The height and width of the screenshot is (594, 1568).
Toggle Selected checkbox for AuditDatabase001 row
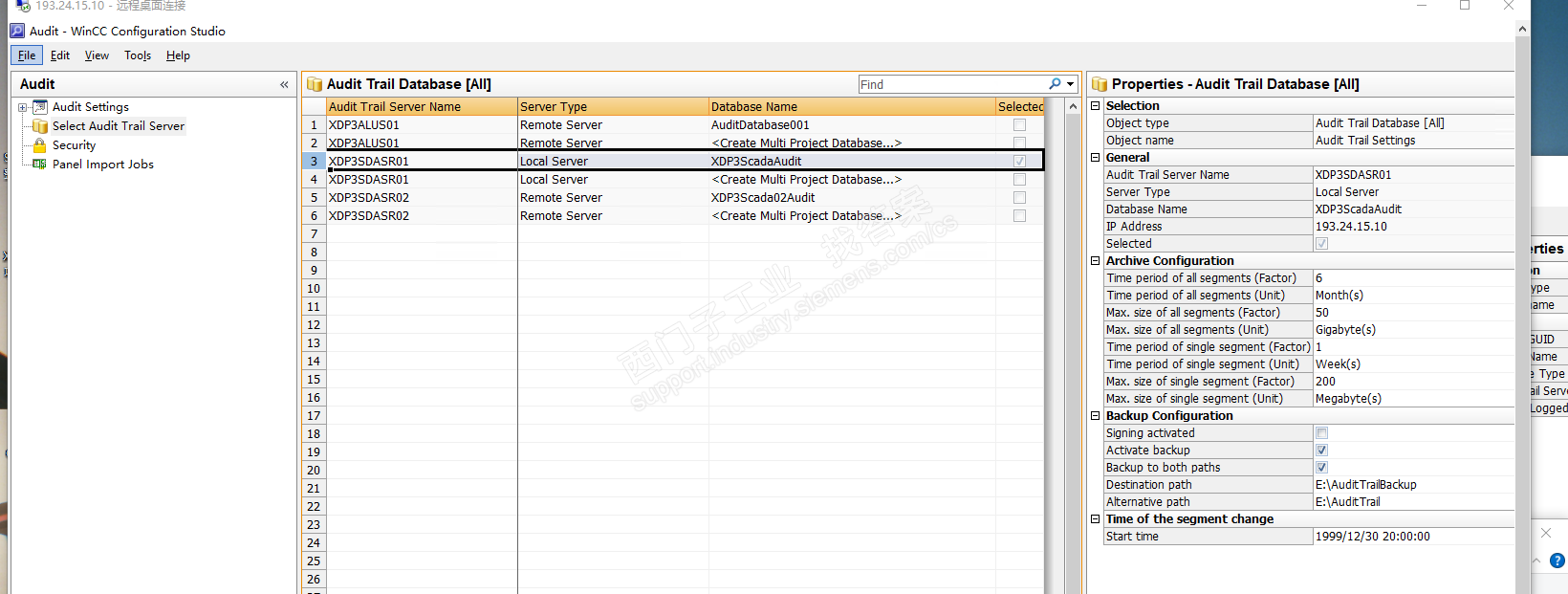coord(1019,125)
